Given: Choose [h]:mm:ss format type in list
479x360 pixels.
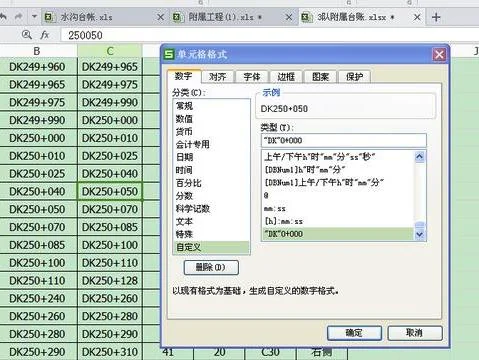Looking at the screenshot, I should pos(338,221).
